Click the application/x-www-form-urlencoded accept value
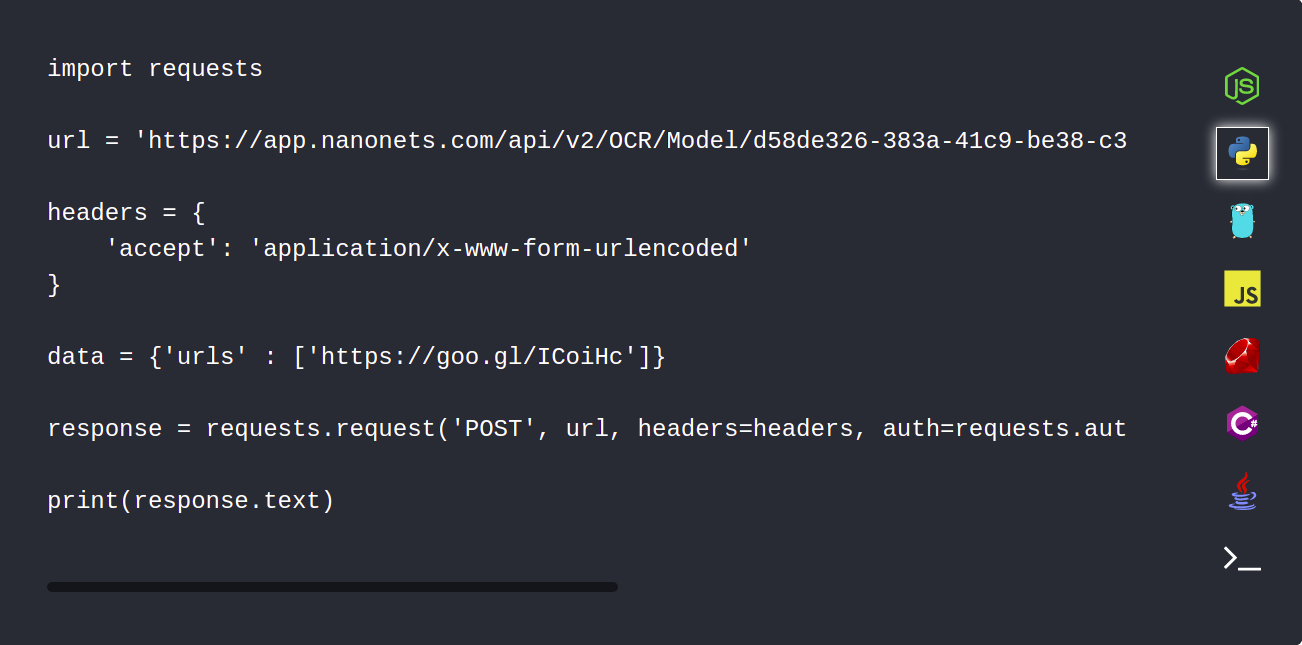The width and height of the screenshot is (1302, 645). point(500,248)
